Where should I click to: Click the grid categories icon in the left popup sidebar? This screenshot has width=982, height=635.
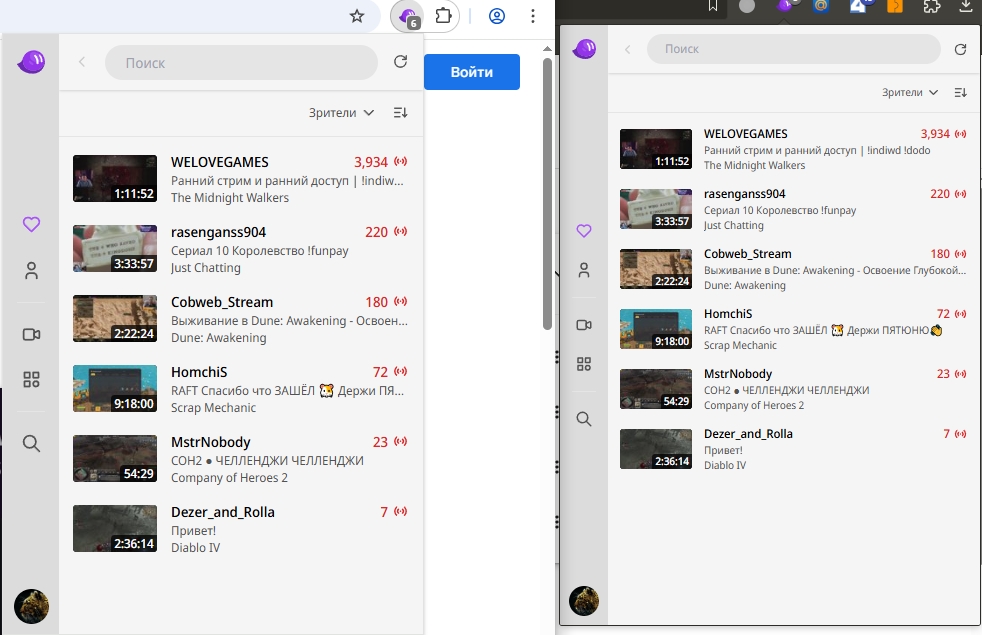coord(31,379)
